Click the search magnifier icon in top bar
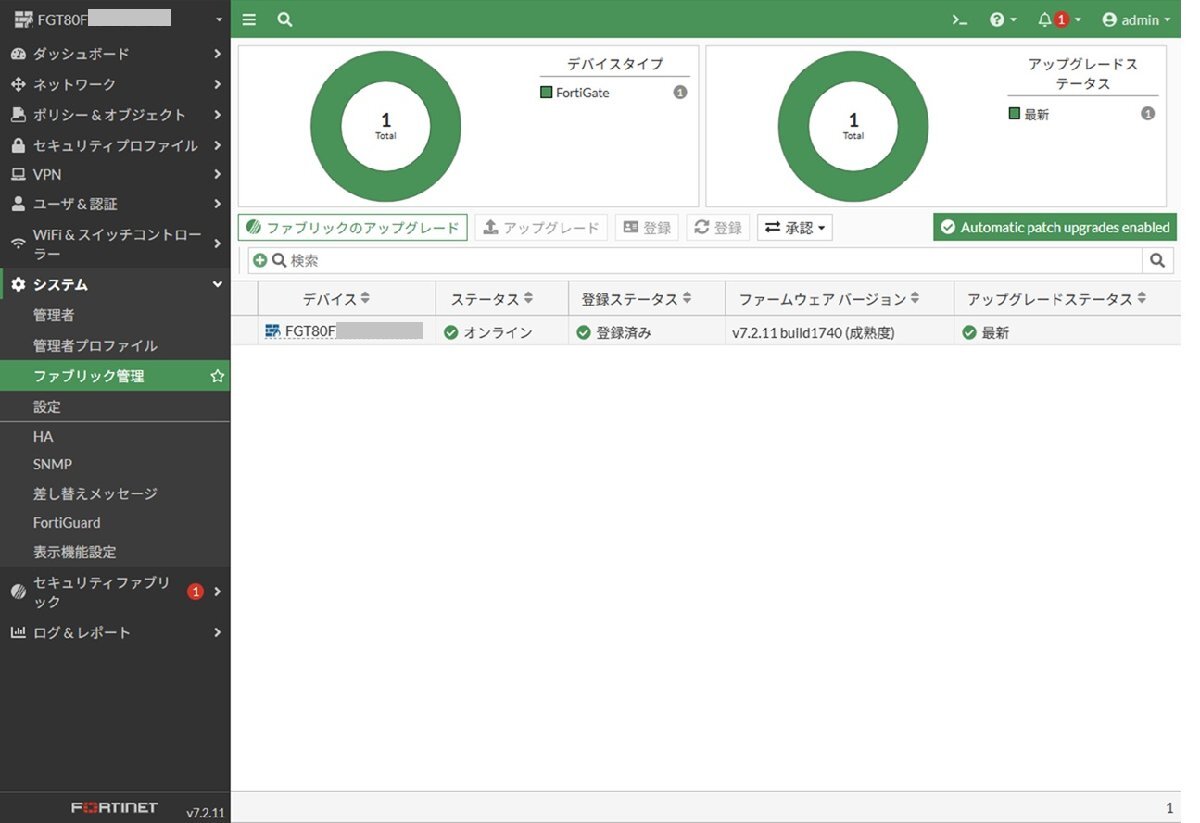This screenshot has width=1200, height=823. (285, 20)
